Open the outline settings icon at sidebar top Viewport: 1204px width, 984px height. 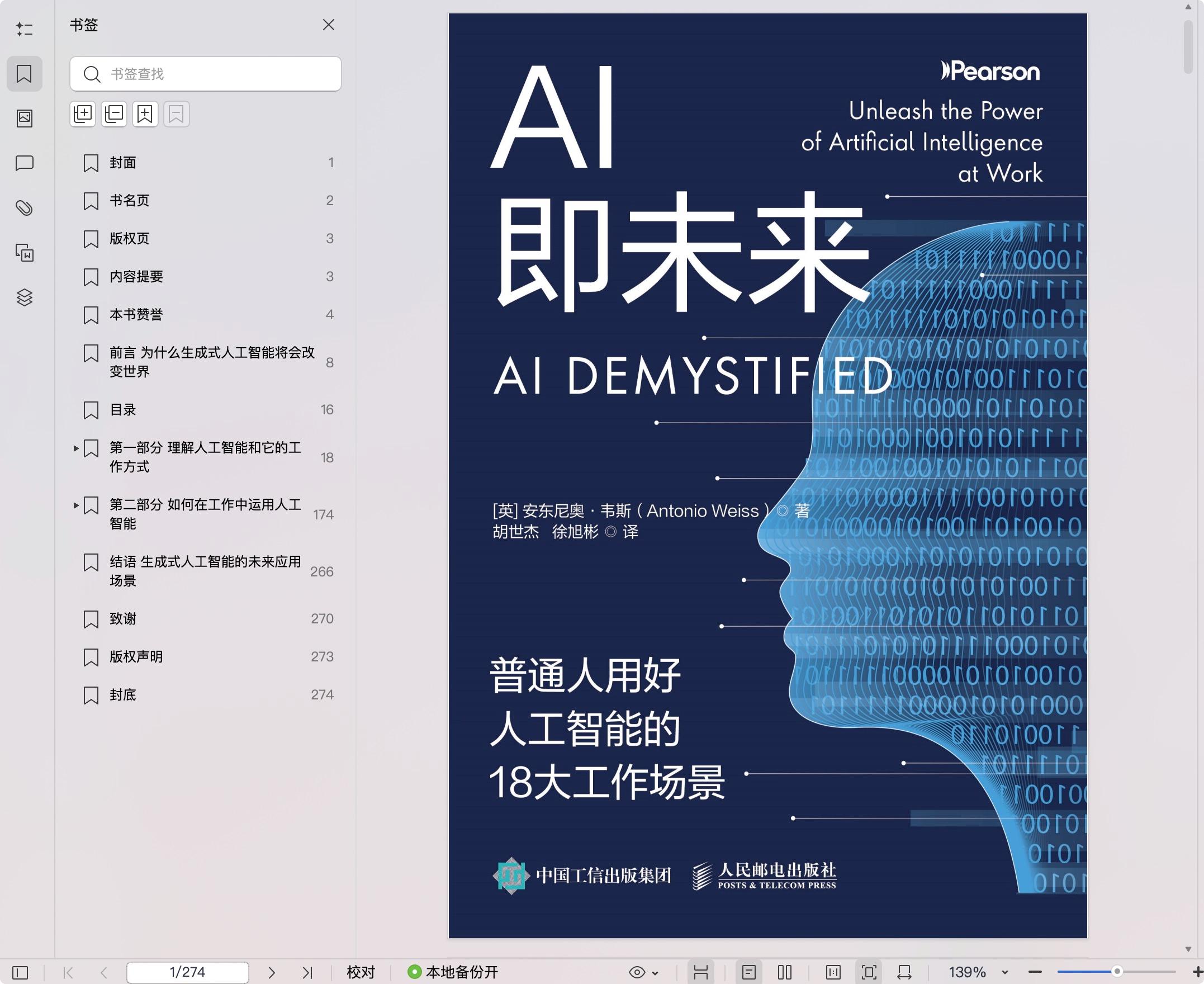25,29
